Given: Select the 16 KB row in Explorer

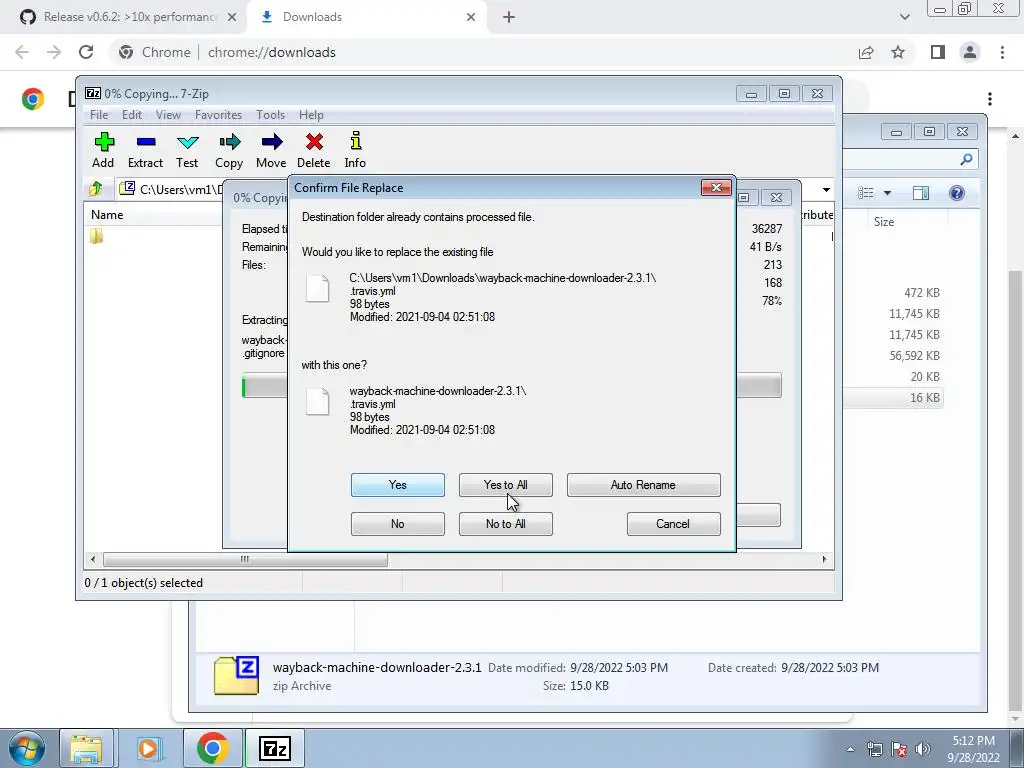Looking at the screenshot, I should 893,398.
